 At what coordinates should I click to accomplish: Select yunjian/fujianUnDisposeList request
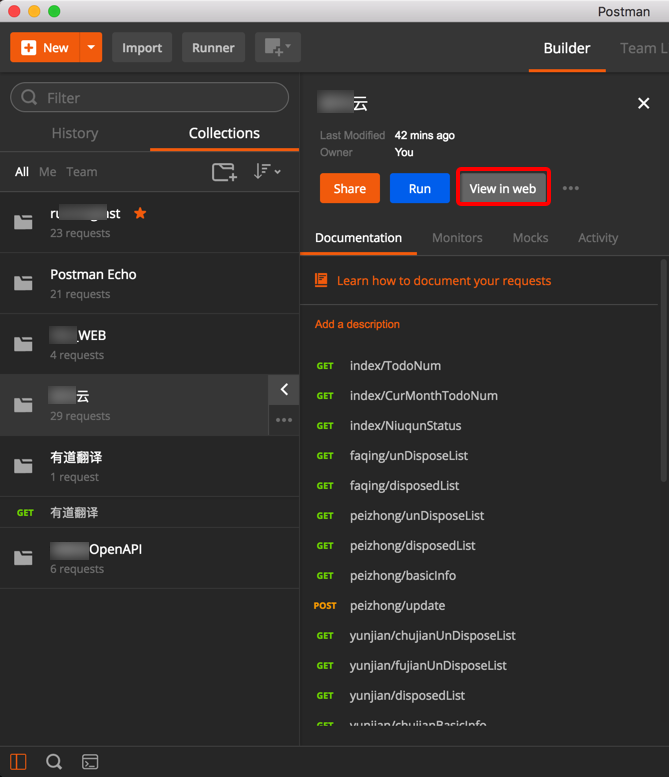click(428, 666)
